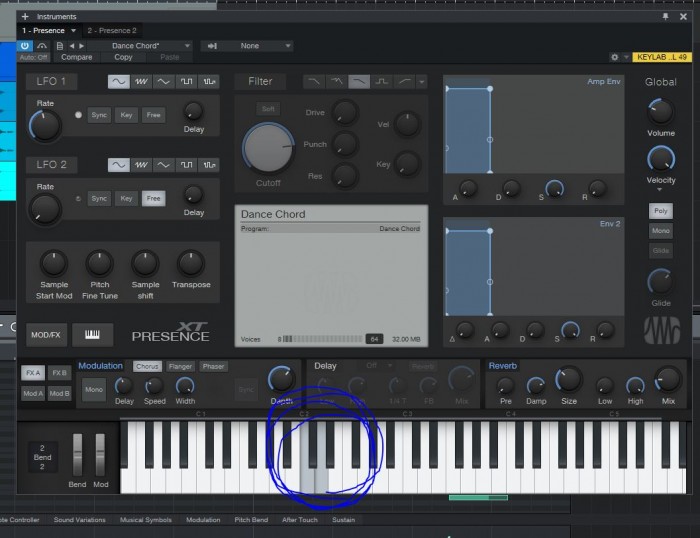Expand the 1 - Presence instrument dropdown arrow
The width and height of the screenshot is (700, 538).
pos(73,30)
